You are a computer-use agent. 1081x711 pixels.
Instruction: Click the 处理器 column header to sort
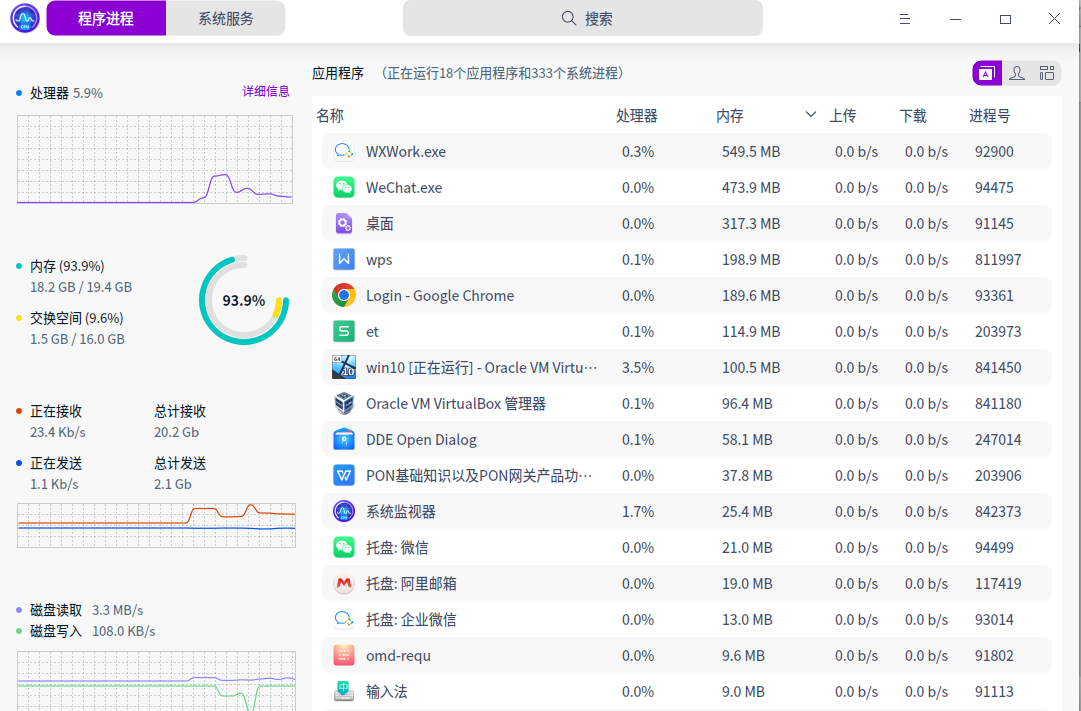637,115
